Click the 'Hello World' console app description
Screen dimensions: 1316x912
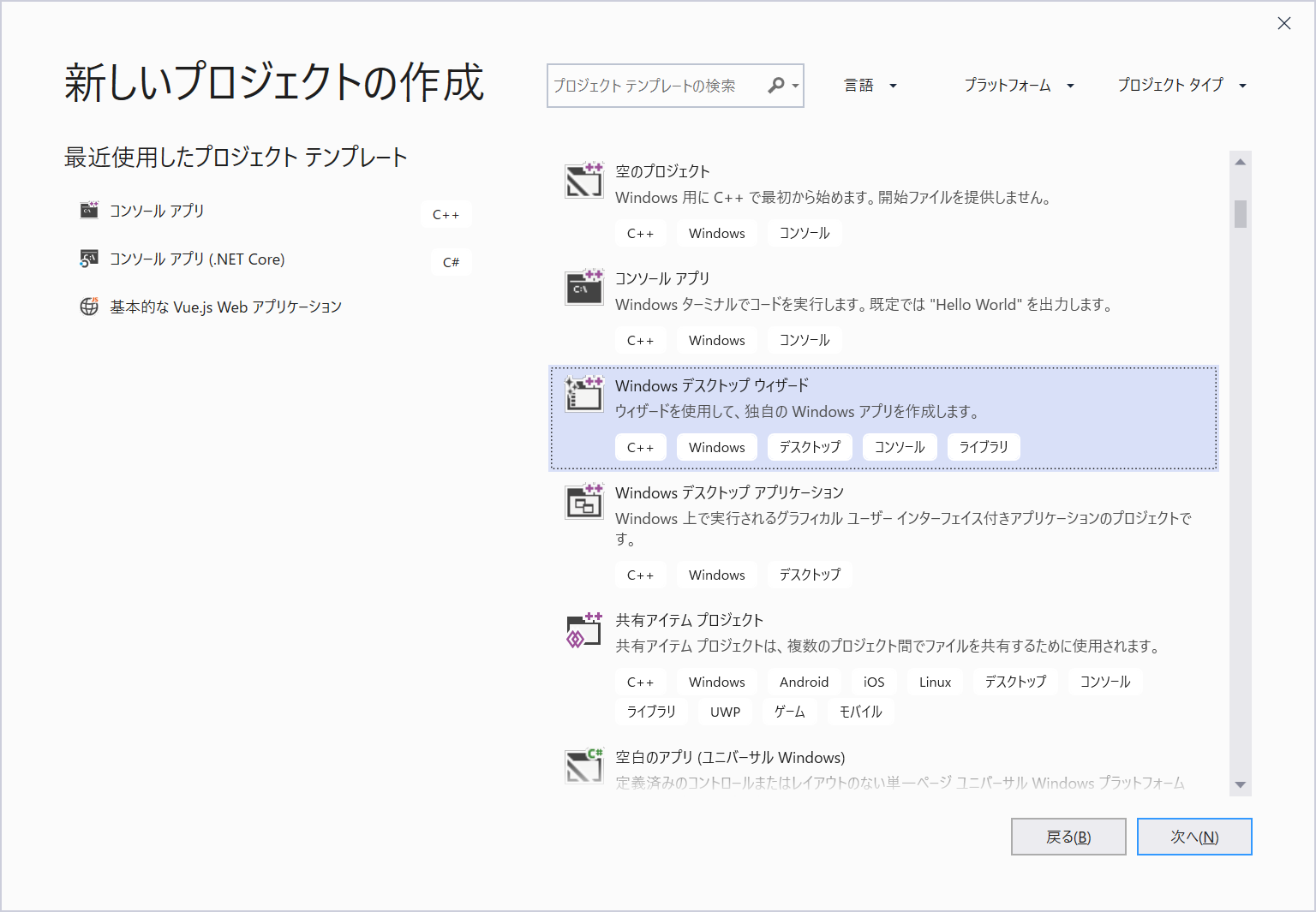tap(864, 304)
